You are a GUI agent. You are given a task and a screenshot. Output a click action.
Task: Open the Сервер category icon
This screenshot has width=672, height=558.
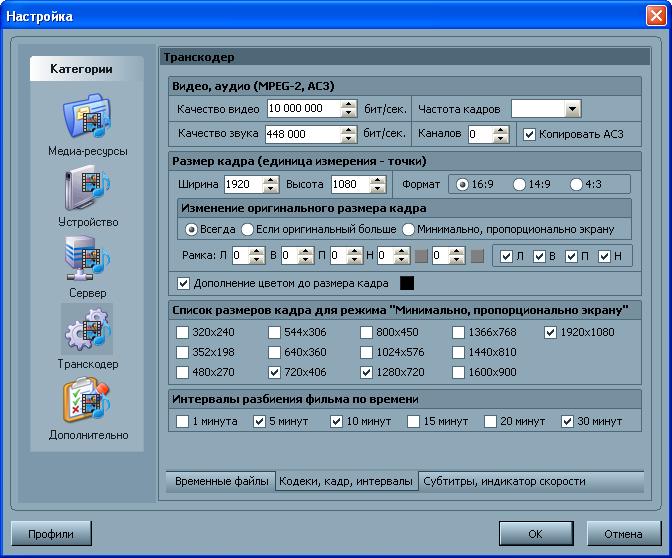[88, 259]
